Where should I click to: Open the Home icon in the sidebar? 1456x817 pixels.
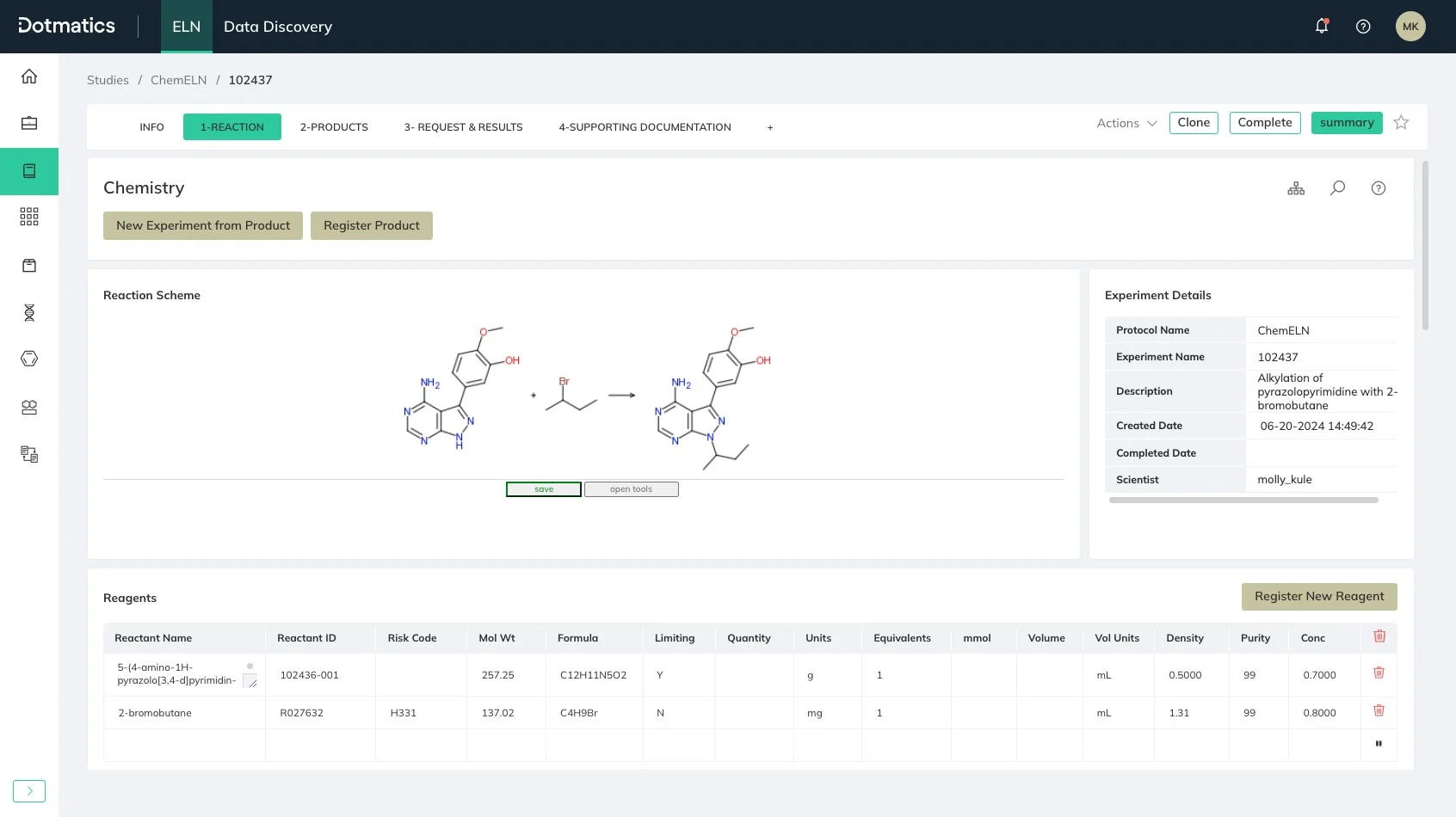pyautogui.click(x=29, y=77)
